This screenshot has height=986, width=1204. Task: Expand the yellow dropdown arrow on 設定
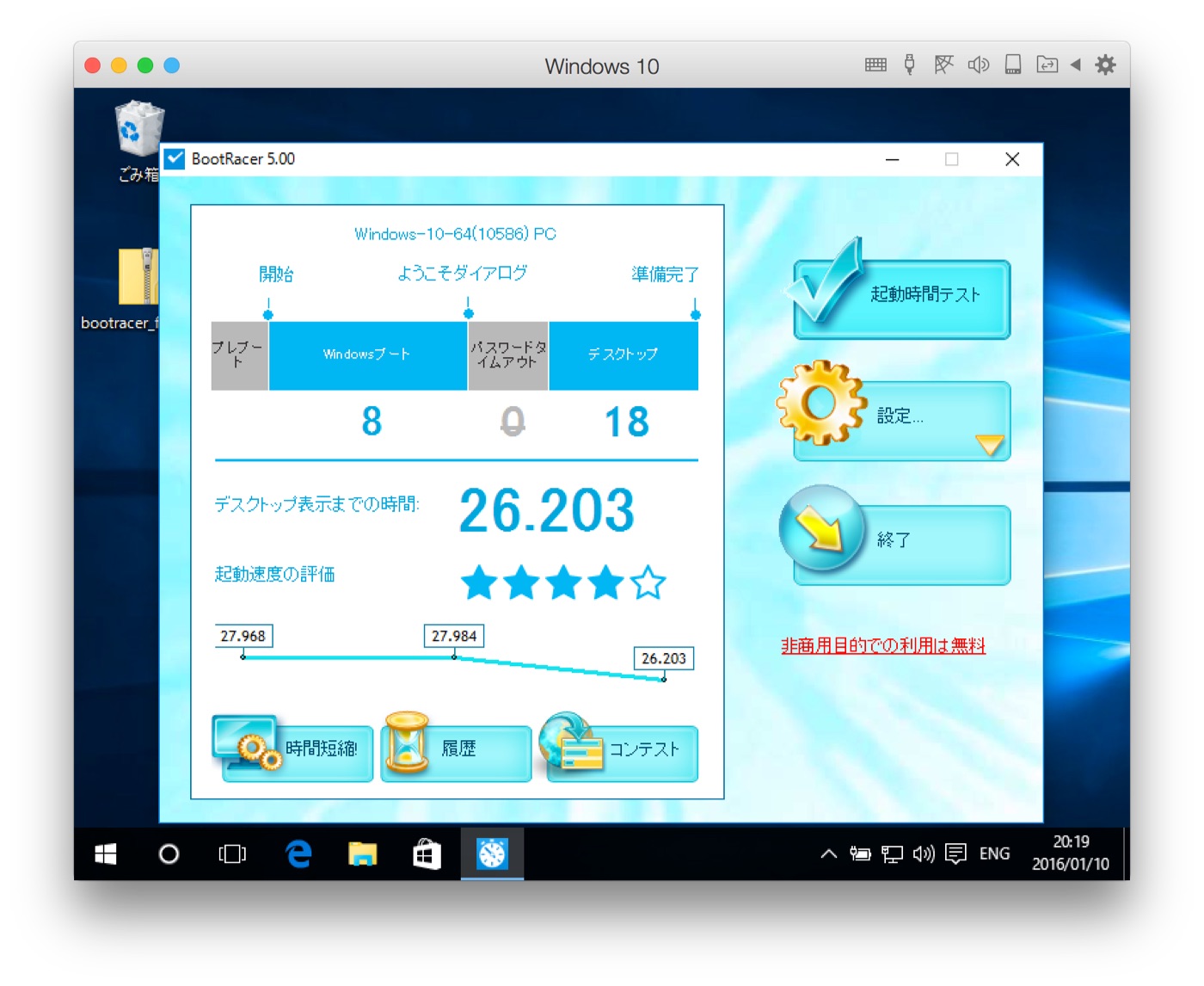989,444
